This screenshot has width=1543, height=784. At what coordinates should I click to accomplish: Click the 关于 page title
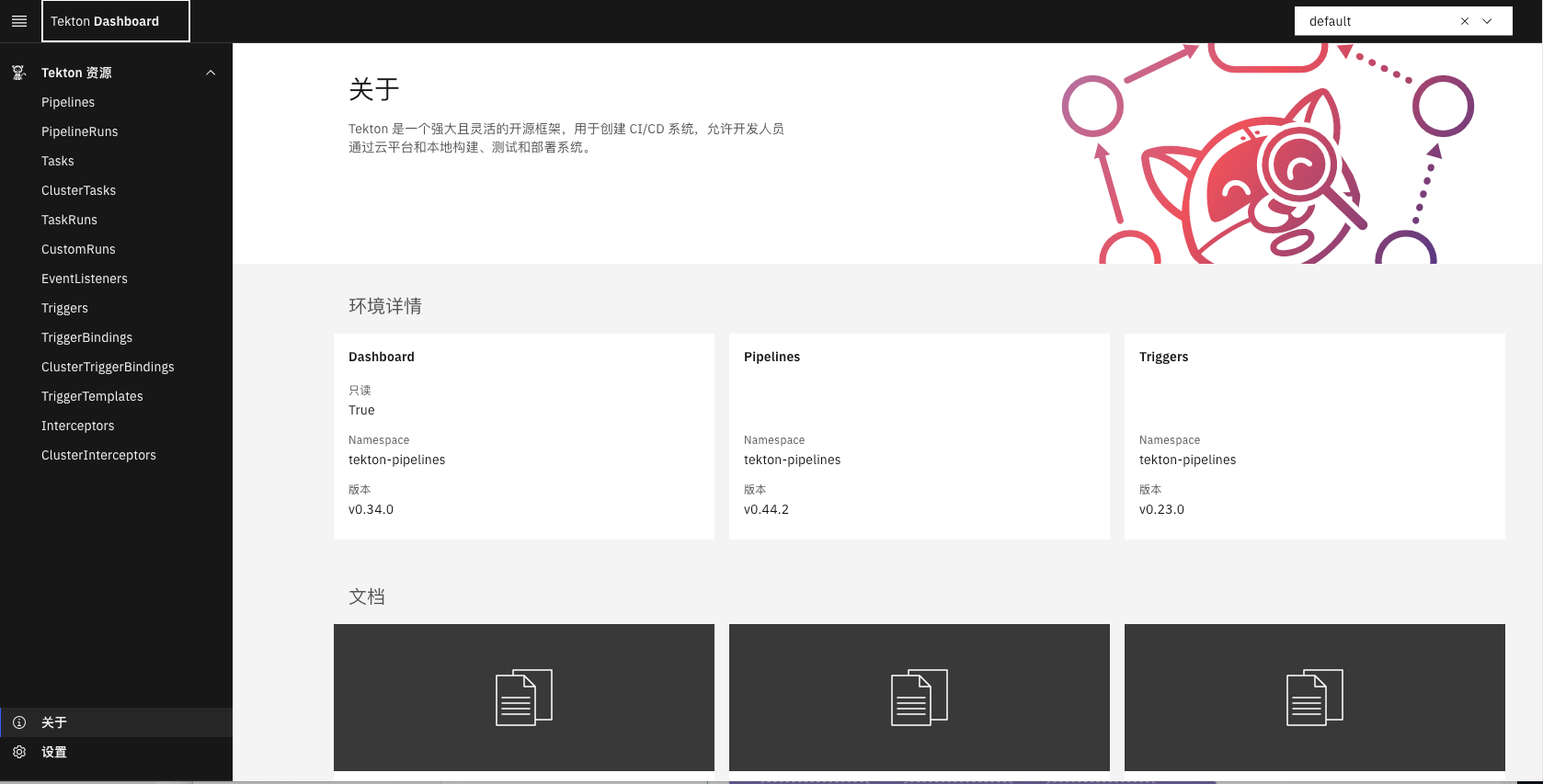(374, 89)
